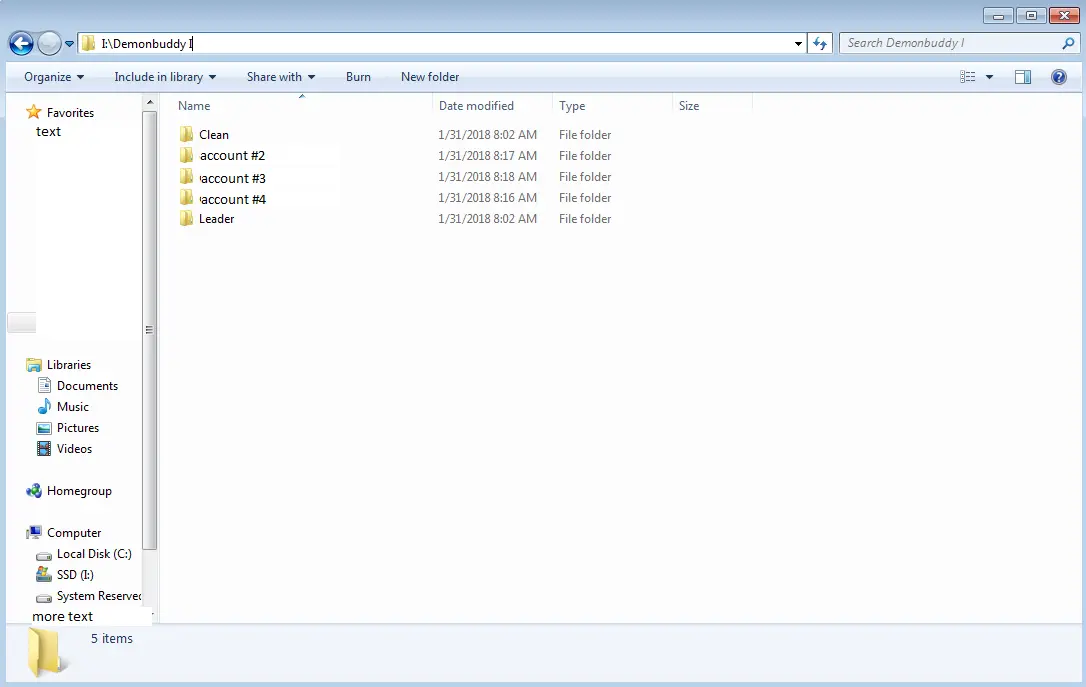Click date 1/31/2018 8:16 AM

[x=487, y=197]
